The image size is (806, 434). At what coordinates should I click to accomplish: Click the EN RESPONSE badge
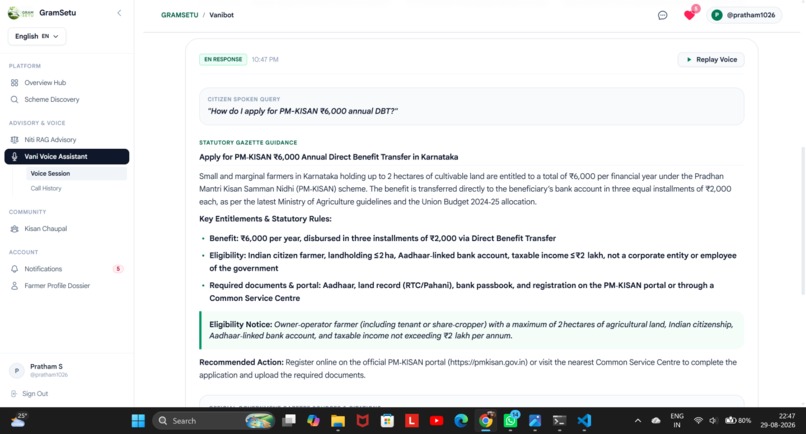coord(223,59)
